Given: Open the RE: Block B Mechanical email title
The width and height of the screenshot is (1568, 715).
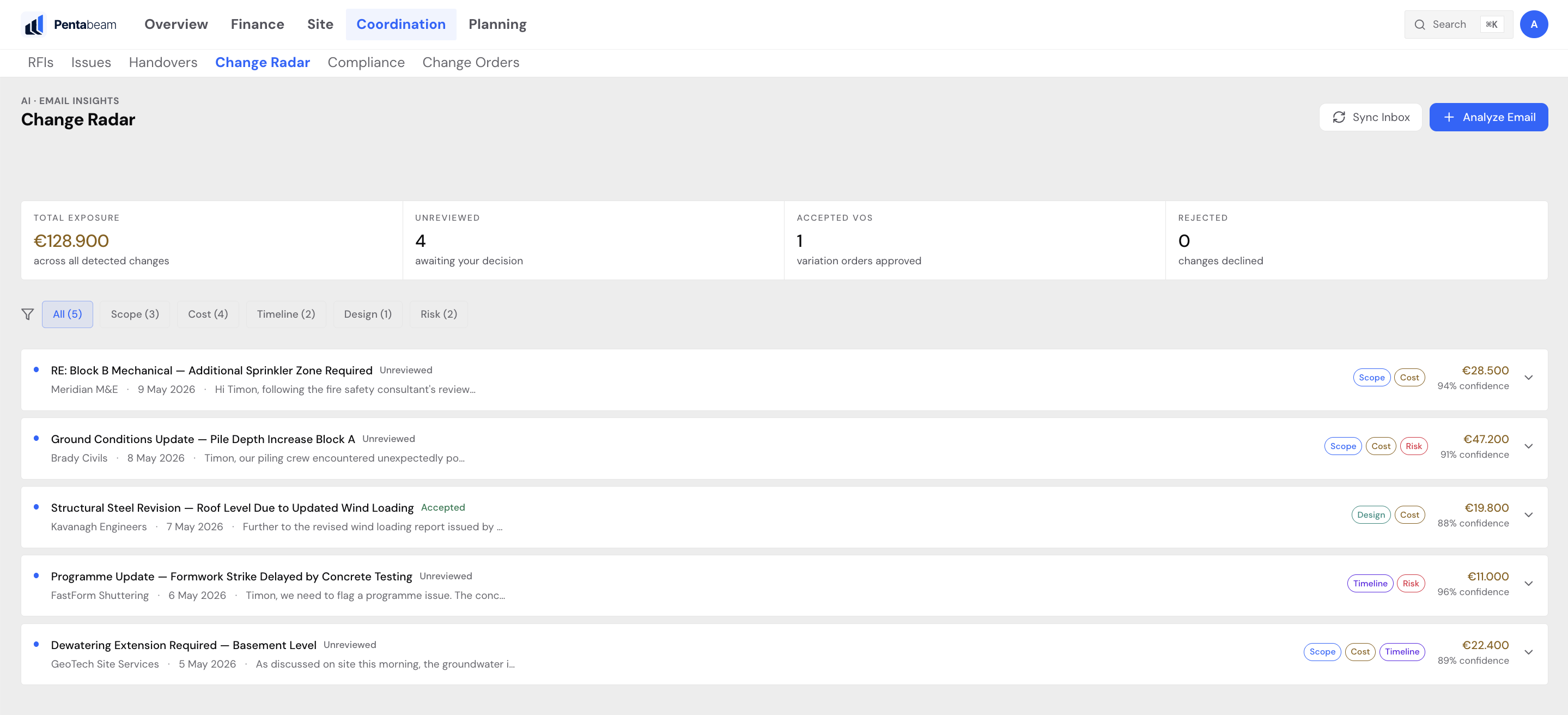Looking at the screenshot, I should click(212, 370).
